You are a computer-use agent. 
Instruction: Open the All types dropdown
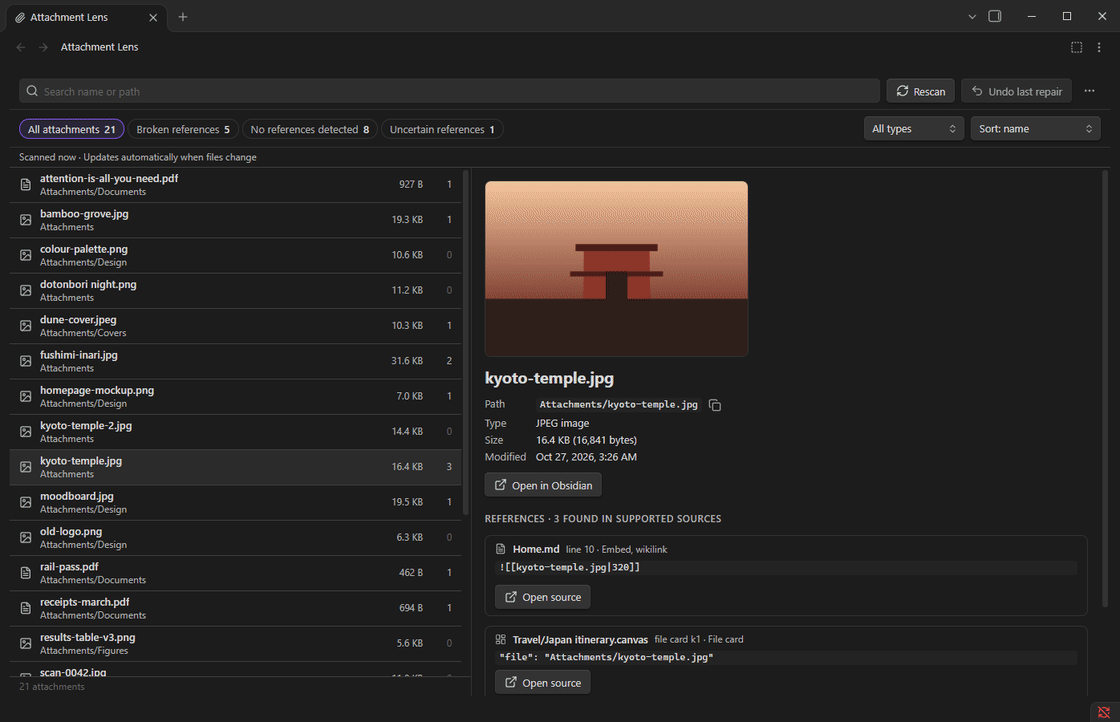tap(914, 129)
